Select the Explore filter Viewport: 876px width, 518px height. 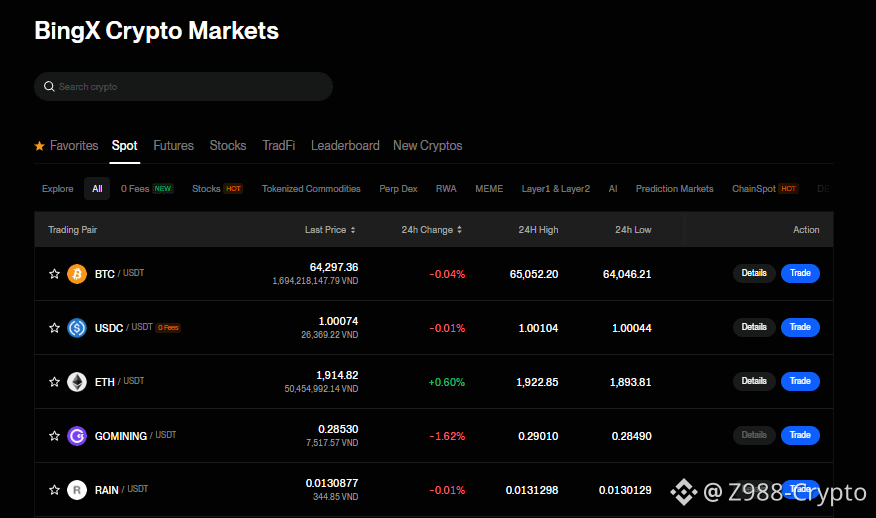click(x=58, y=189)
